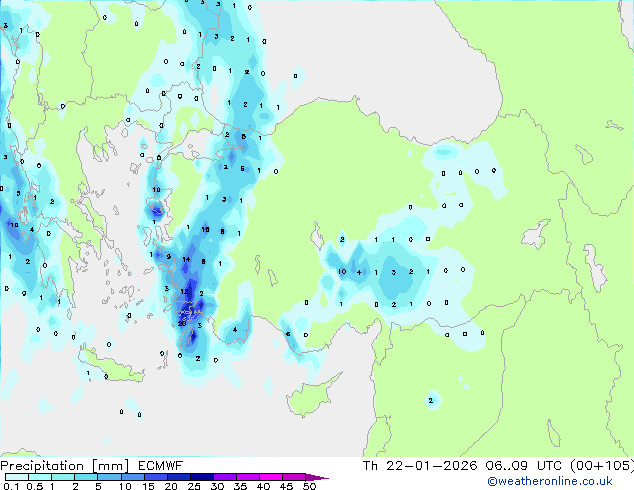Select the 2–5 mm legend color segment
Screen dimensions: 634x490
(x=86, y=477)
